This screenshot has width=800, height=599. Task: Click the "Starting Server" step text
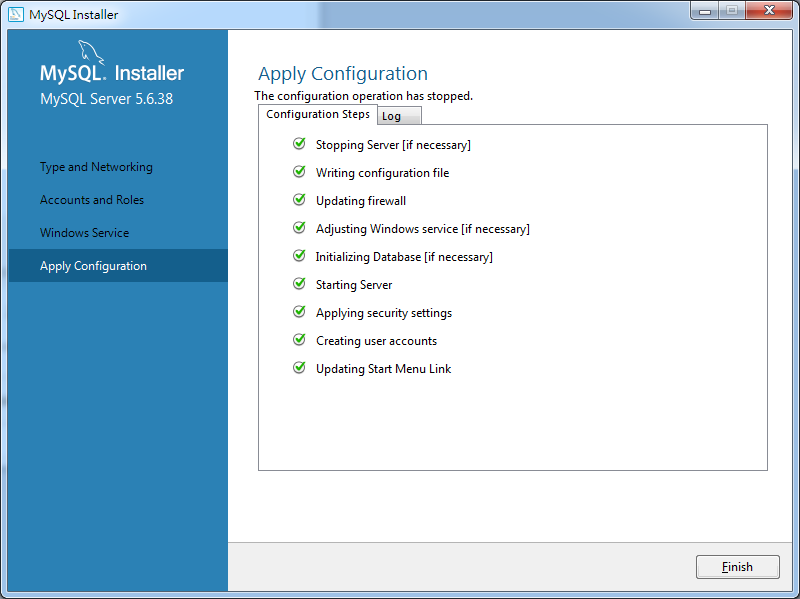click(x=354, y=285)
